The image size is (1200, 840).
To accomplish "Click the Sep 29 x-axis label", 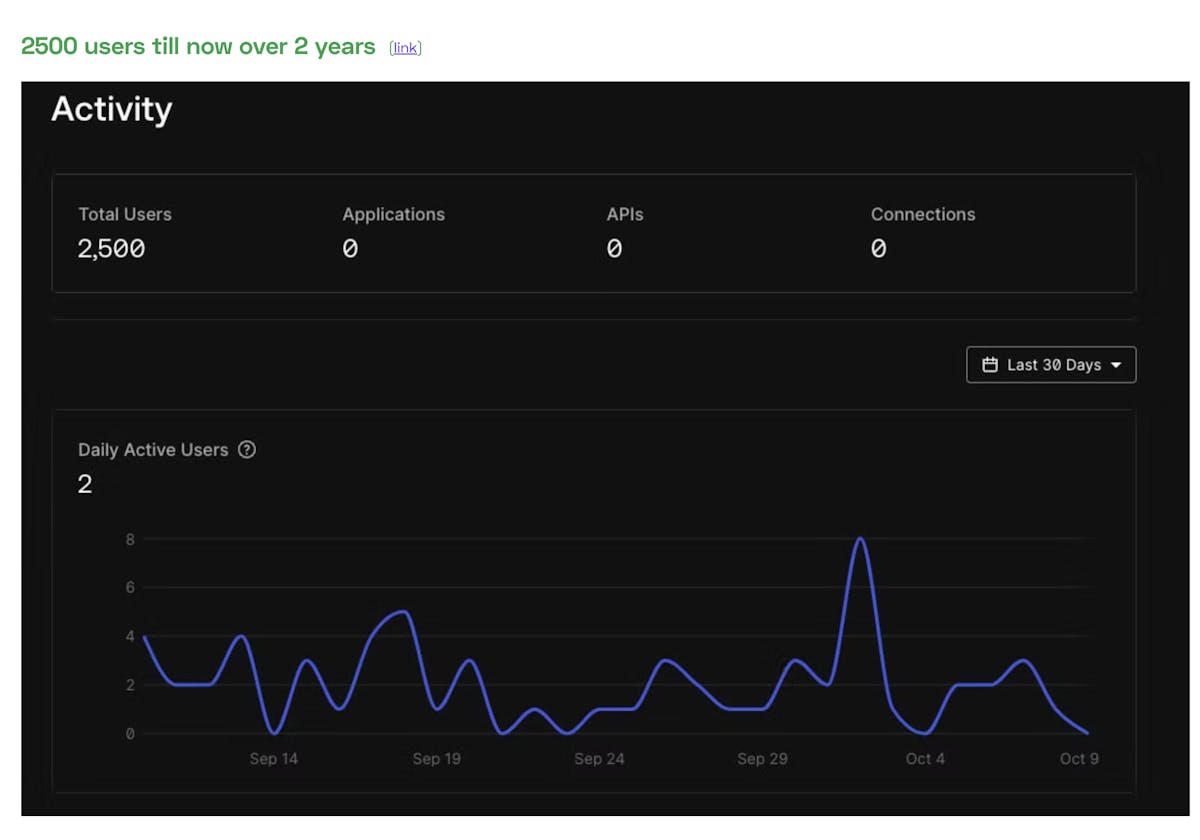I will [x=762, y=759].
